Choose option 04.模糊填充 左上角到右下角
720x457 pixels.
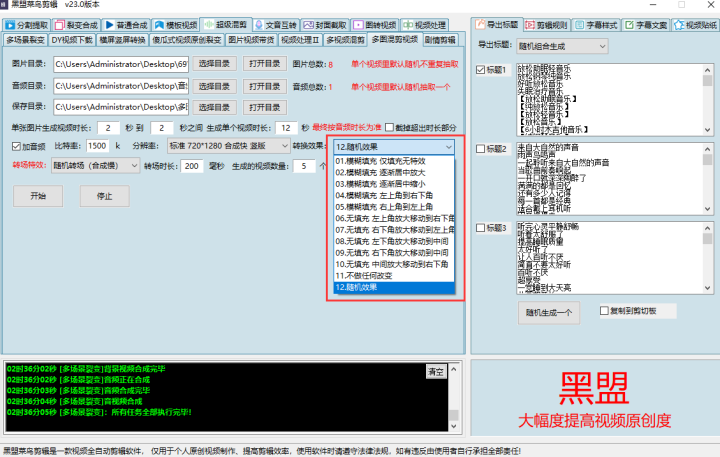coord(394,196)
